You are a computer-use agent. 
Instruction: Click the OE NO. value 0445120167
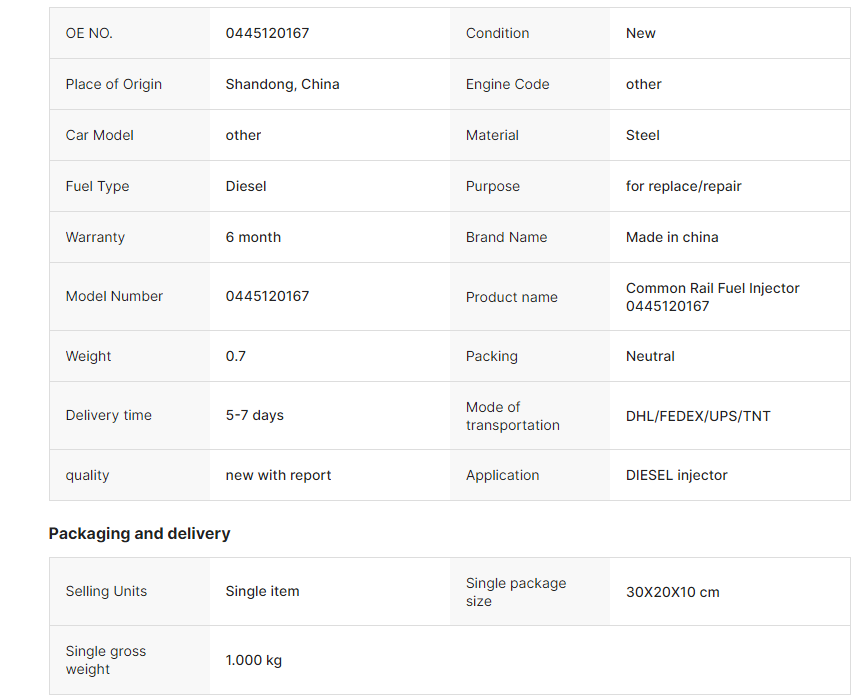[x=267, y=33]
